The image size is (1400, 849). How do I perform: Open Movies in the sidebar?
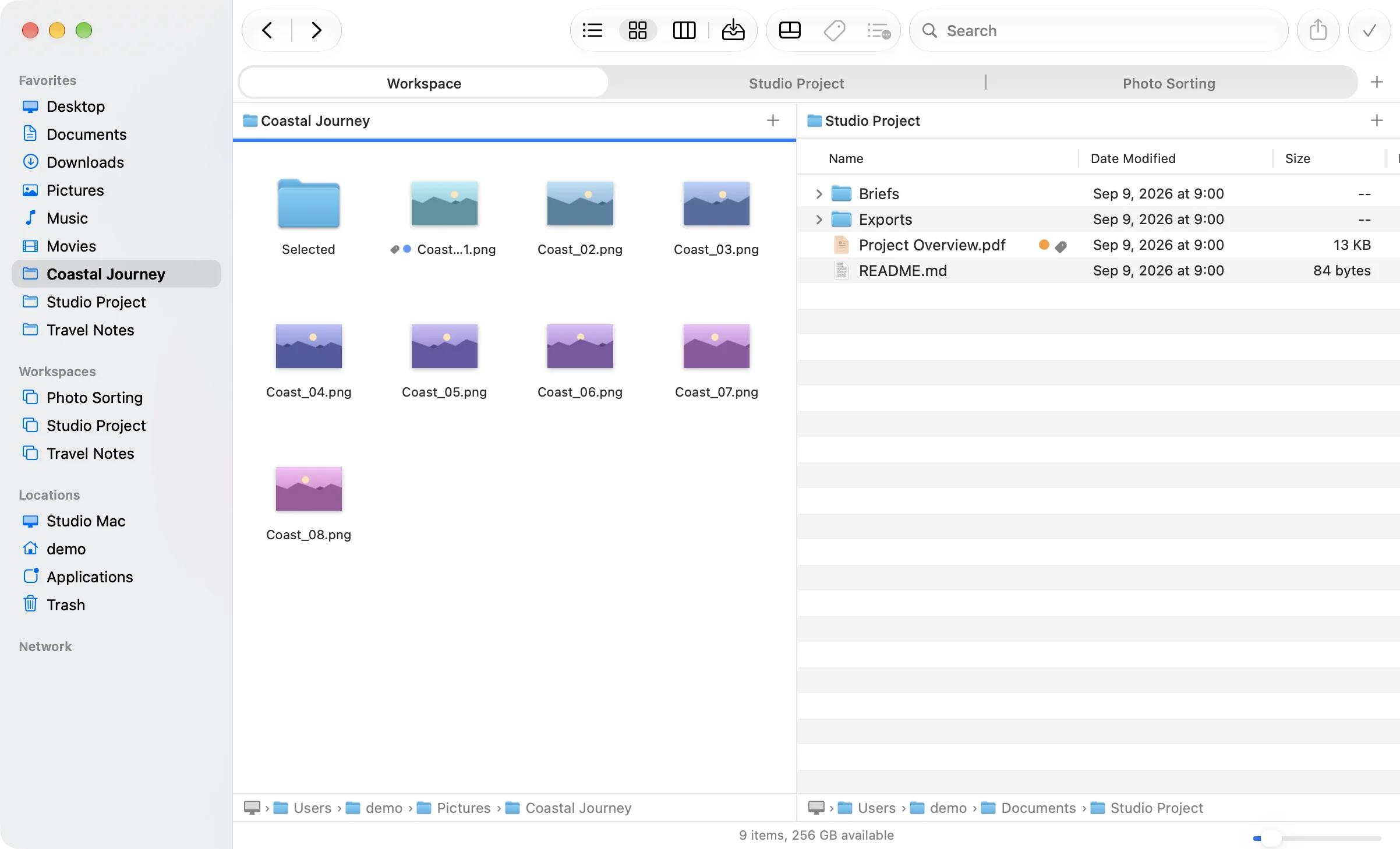tap(116, 246)
